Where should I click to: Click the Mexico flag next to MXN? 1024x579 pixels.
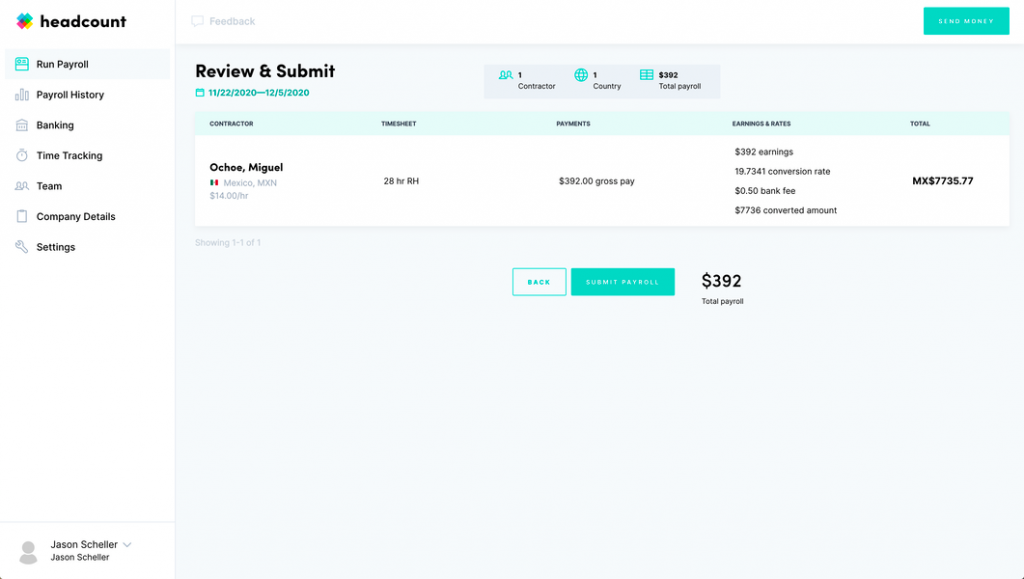click(216, 183)
